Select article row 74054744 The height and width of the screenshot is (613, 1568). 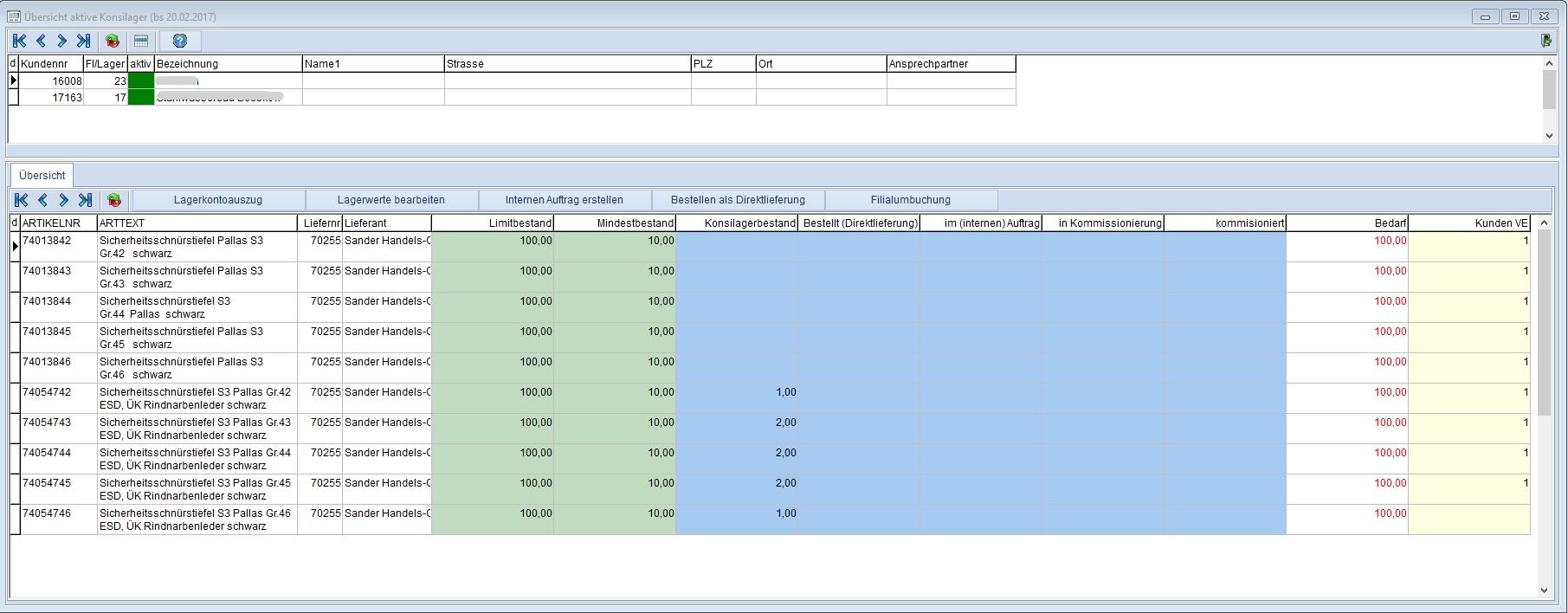(x=47, y=453)
